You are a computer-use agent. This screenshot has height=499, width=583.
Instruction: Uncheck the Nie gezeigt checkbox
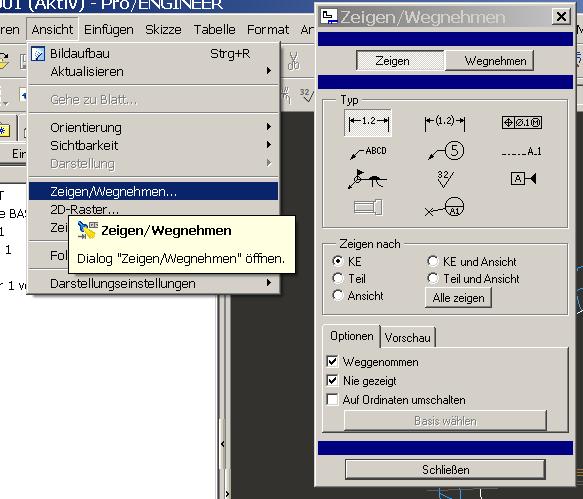332,380
